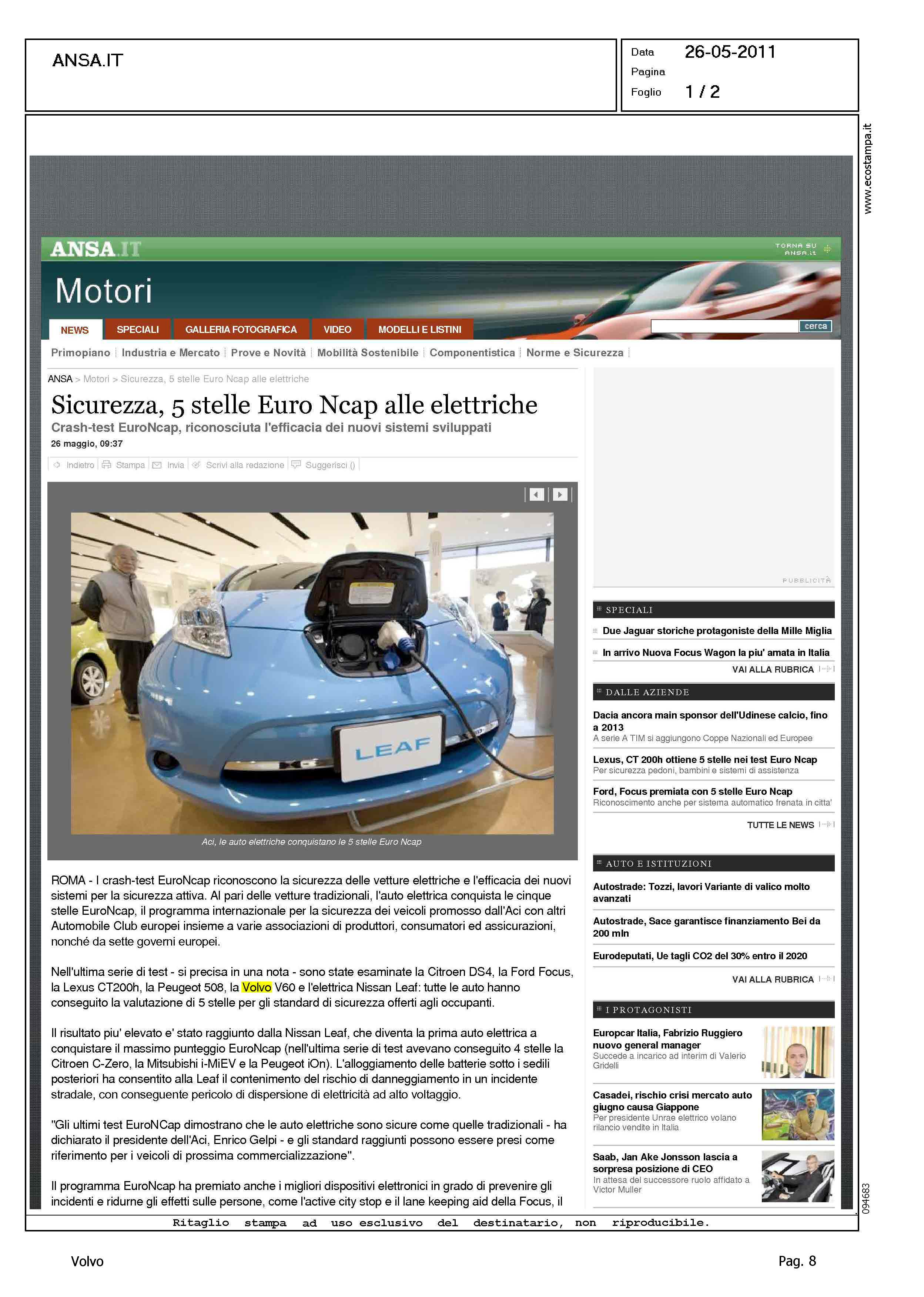This screenshot has width=924, height=1297.
Task: Click the ANSA.IT logo in header
Action: [x=95, y=249]
